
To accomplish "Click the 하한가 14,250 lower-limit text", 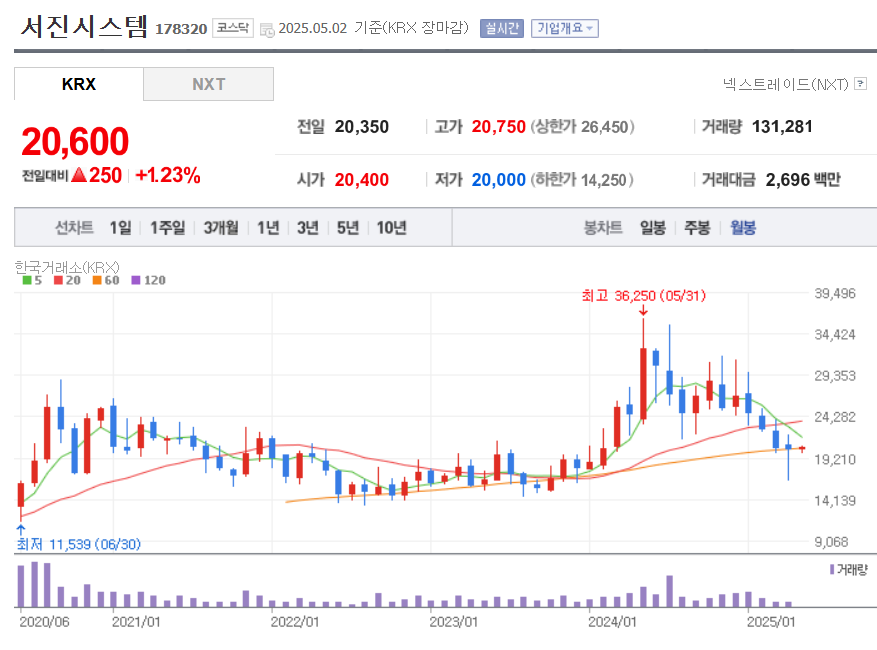I will 582,180.
